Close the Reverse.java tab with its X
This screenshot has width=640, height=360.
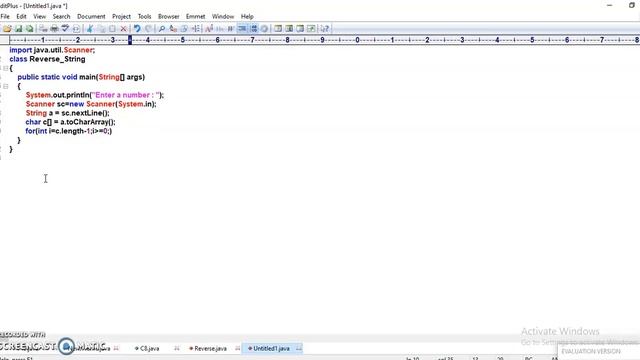(238, 349)
